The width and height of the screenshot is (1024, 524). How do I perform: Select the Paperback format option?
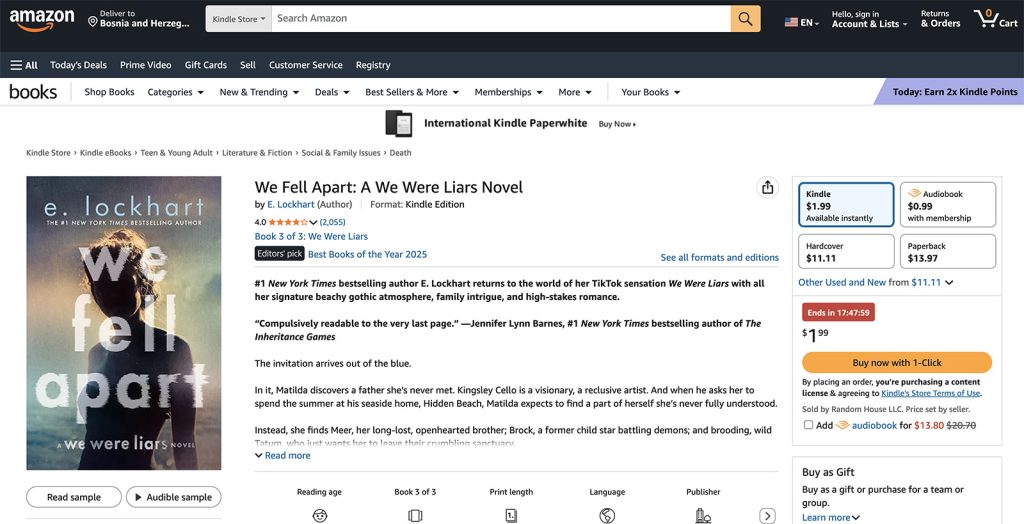click(948, 252)
